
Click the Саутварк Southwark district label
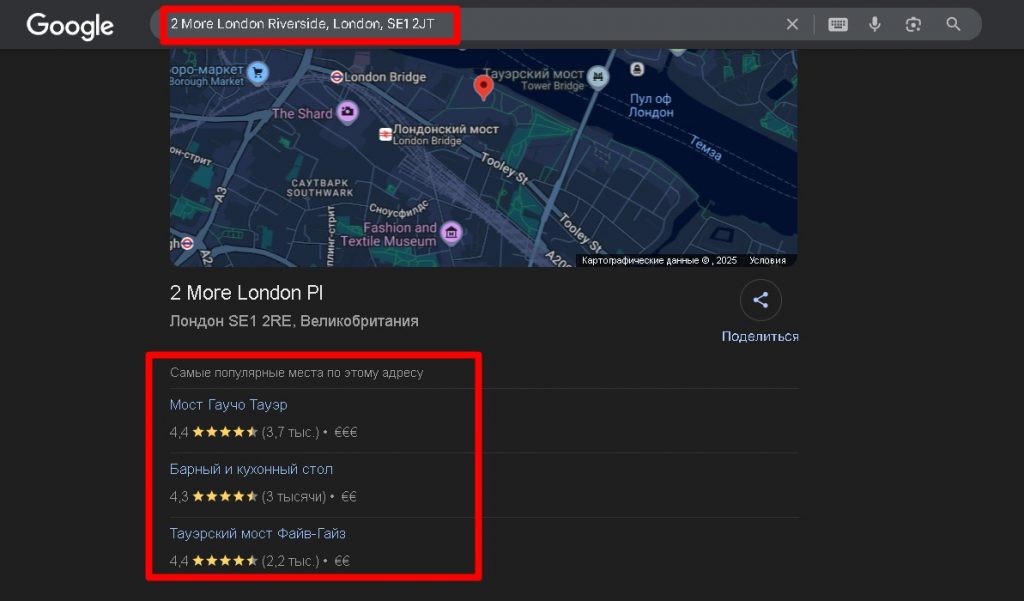[320, 188]
